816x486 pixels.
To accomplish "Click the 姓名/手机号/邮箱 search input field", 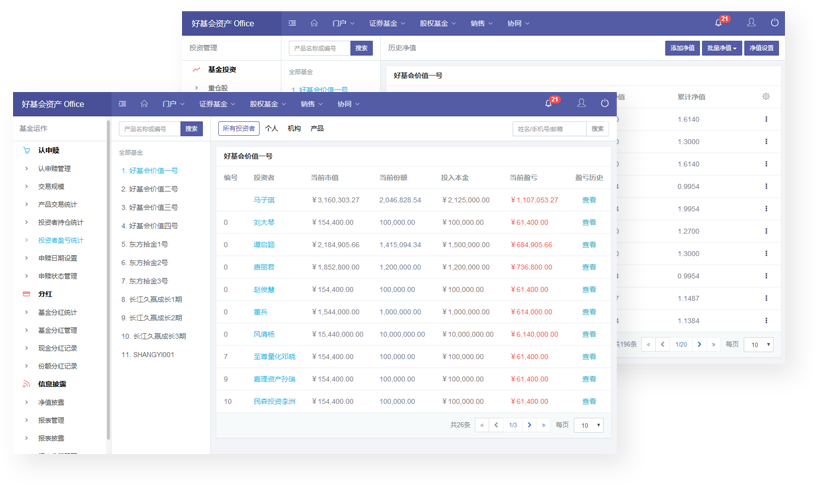I will tap(549, 129).
